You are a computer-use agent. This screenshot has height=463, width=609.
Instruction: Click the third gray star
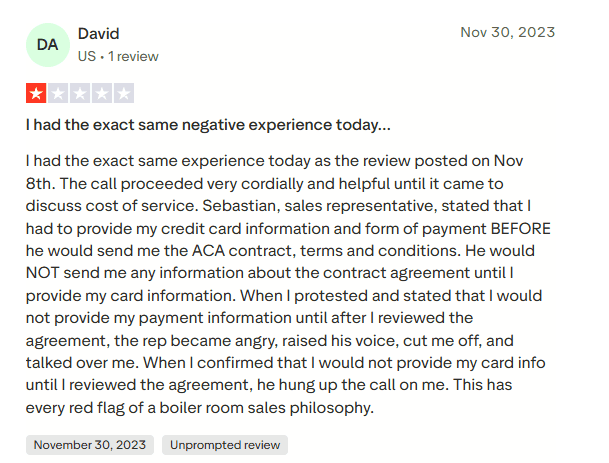click(79, 94)
